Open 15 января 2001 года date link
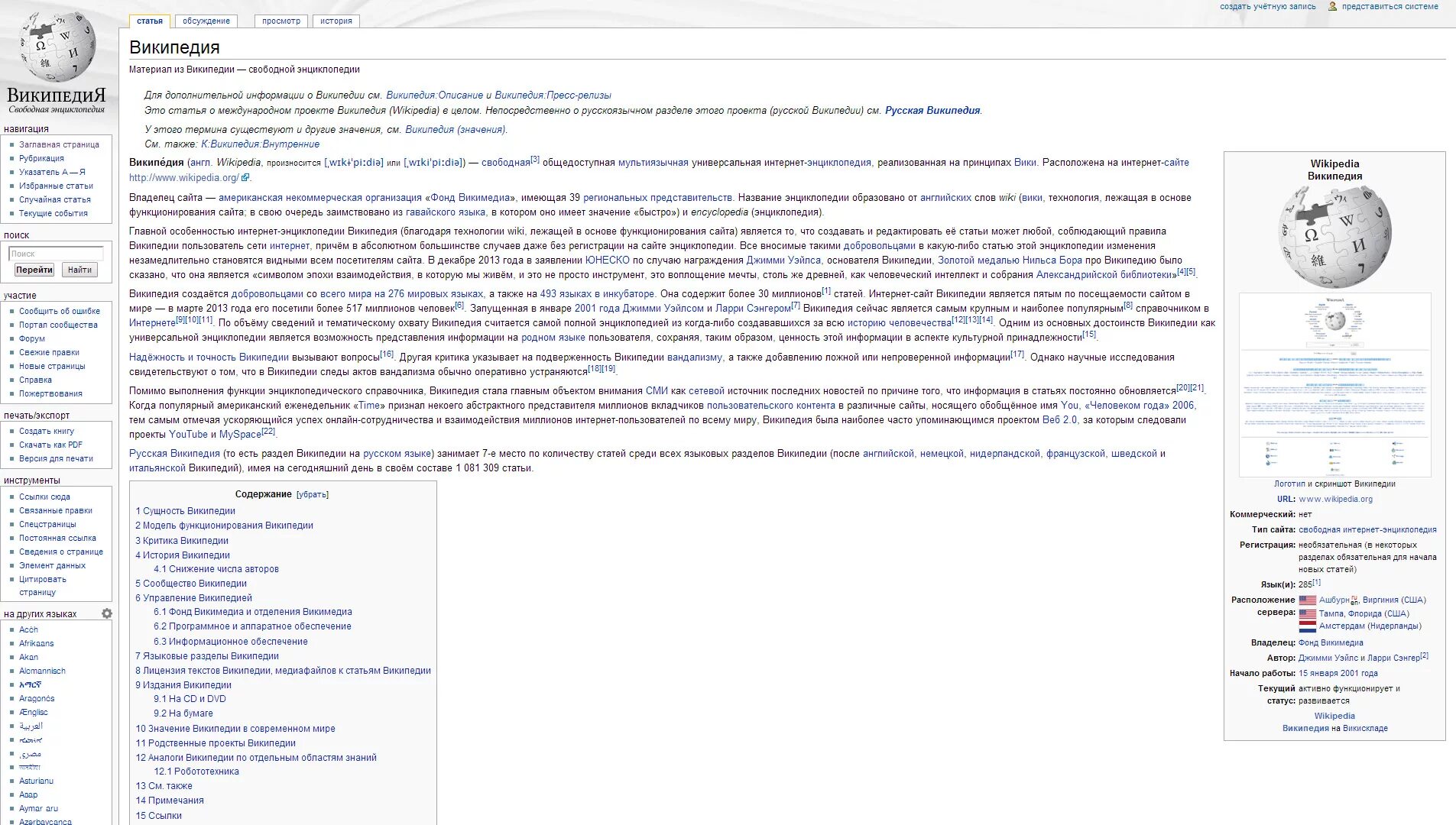Screen dimensions: 1456x825 tap(1338, 674)
